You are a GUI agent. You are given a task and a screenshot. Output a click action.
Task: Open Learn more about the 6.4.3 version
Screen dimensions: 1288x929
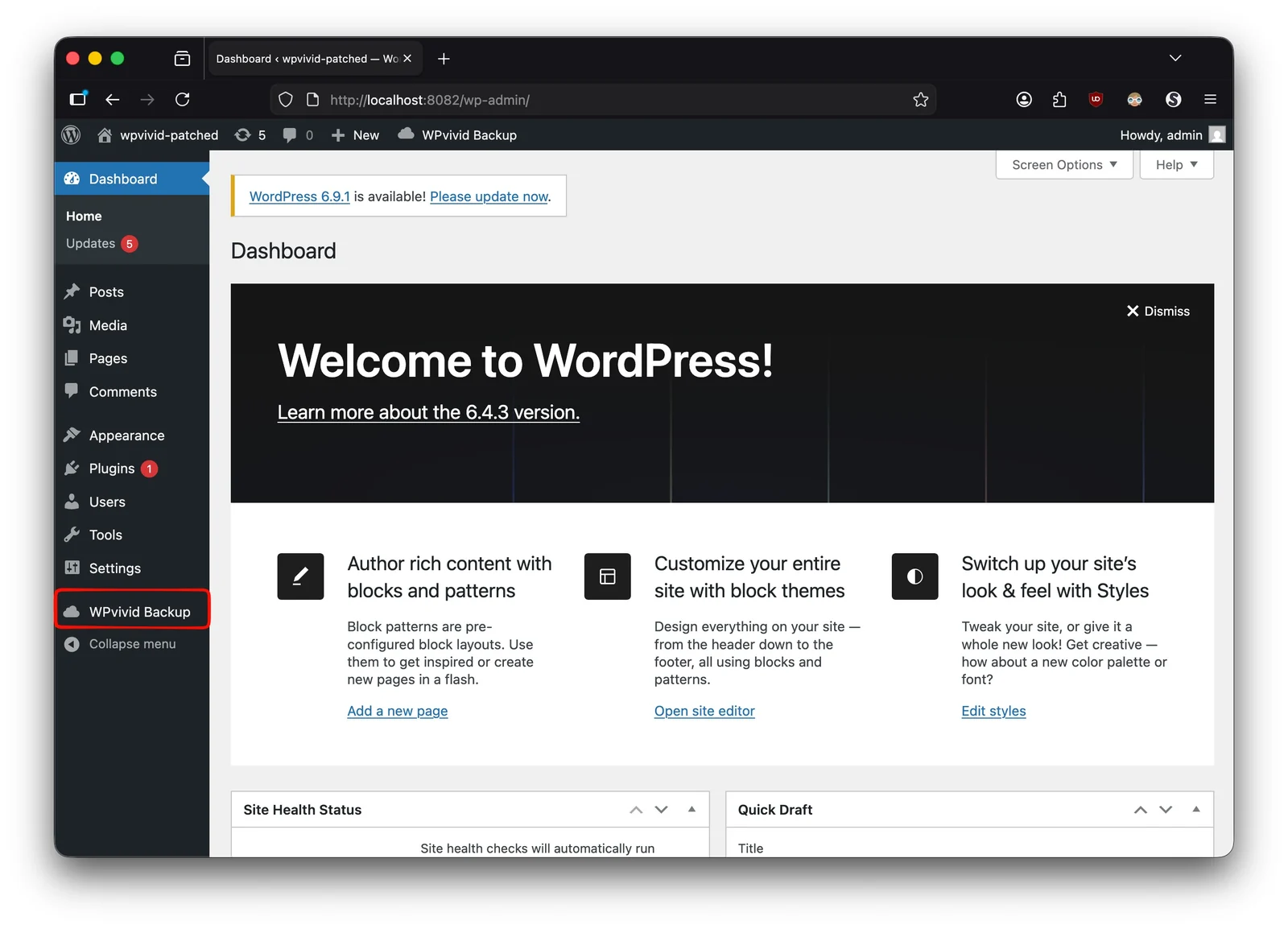pyautogui.click(x=428, y=412)
